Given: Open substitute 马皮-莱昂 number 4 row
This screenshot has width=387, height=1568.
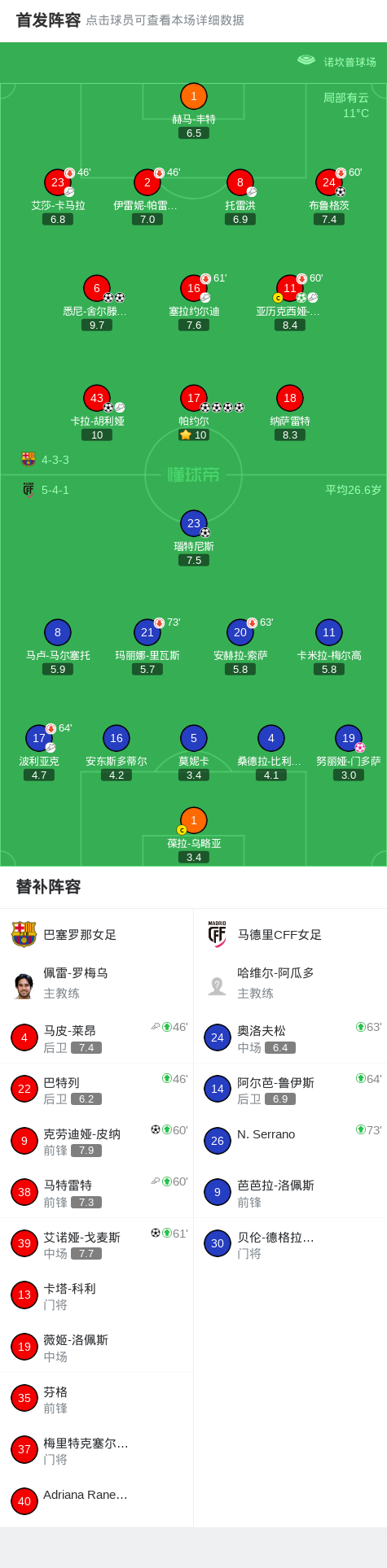Looking at the screenshot, I should point(97,1037).
